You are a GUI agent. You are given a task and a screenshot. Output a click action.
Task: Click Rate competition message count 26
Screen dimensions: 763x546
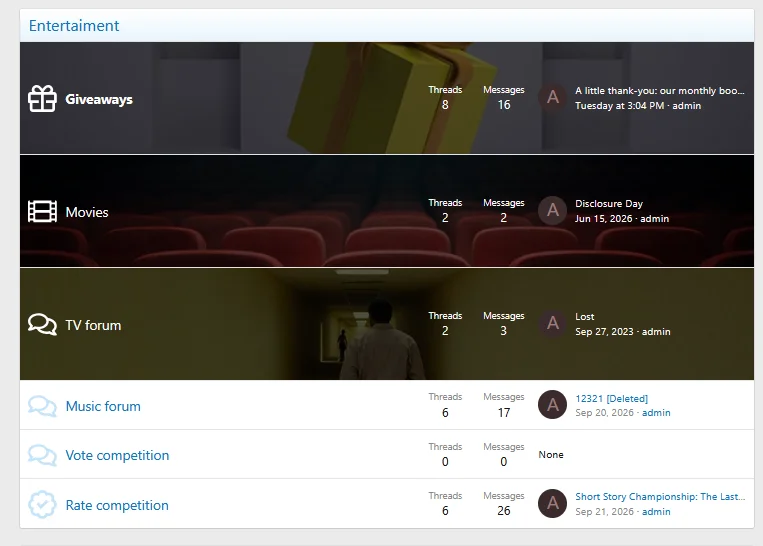(504, 510)
